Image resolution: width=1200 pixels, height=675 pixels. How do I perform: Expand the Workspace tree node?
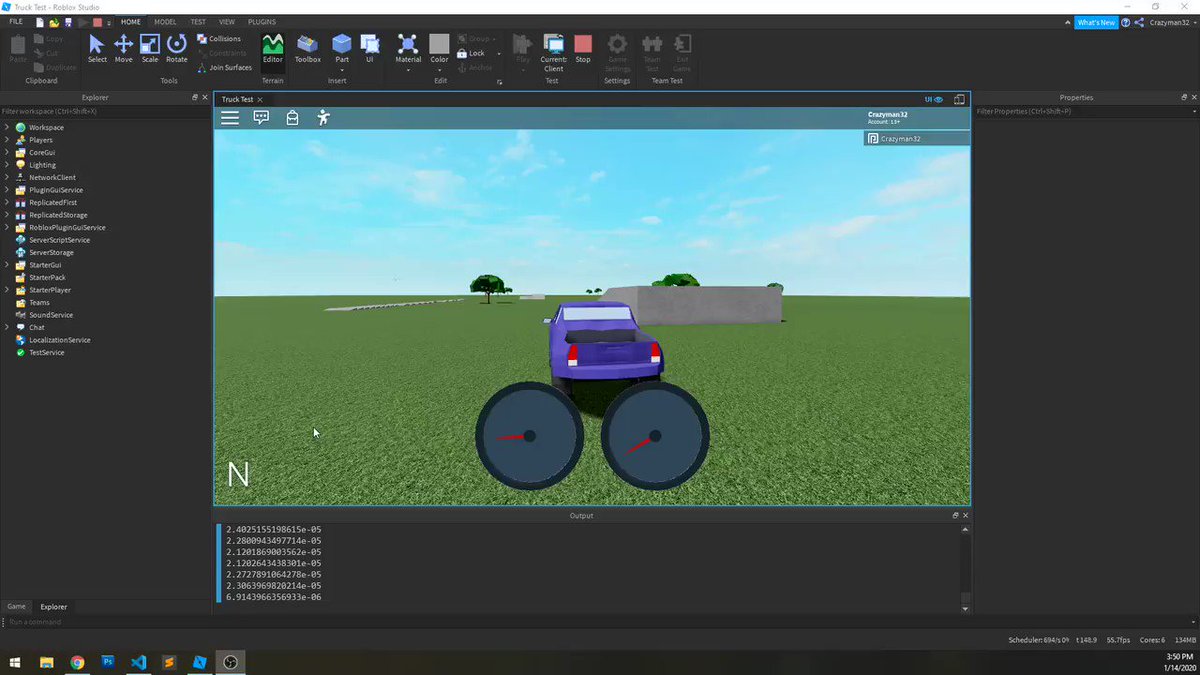tap(7, 128)
